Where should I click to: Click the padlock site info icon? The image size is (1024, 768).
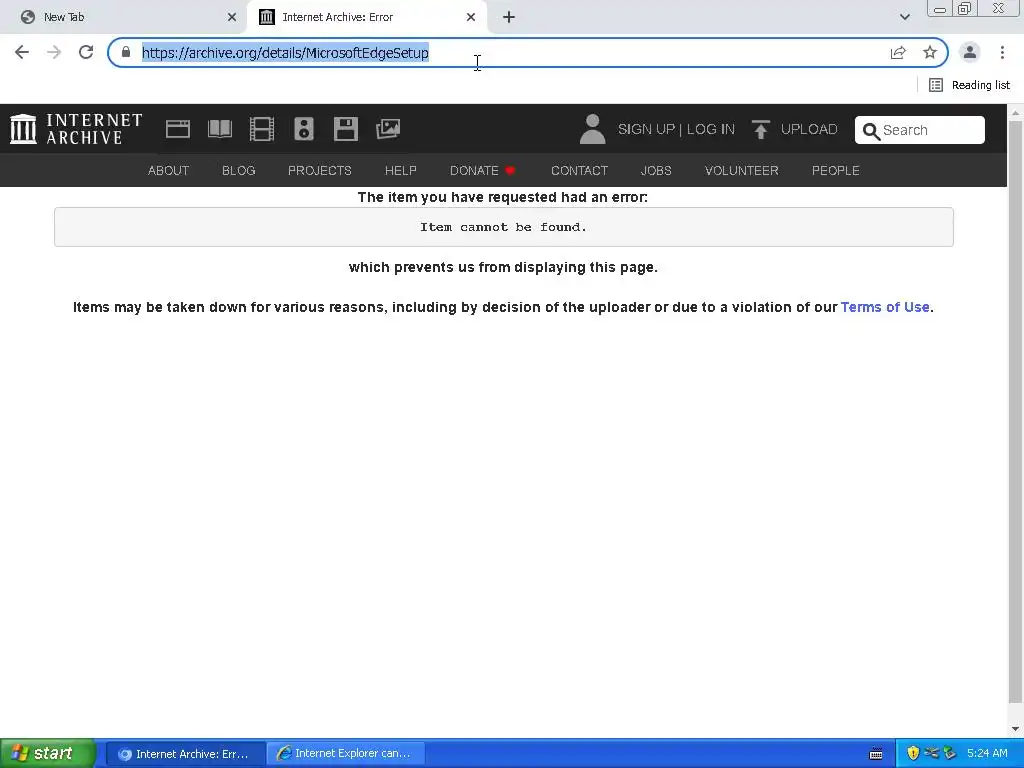click(126, 52)
